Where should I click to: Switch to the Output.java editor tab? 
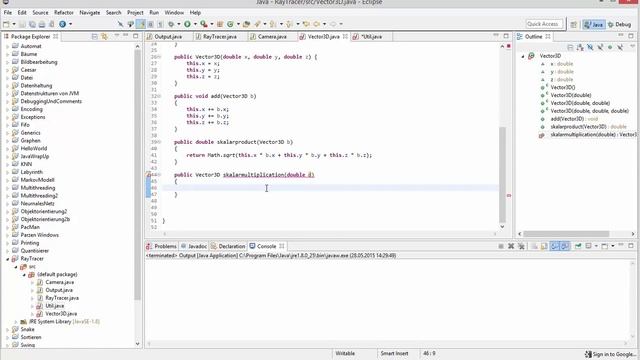[168, 37]
